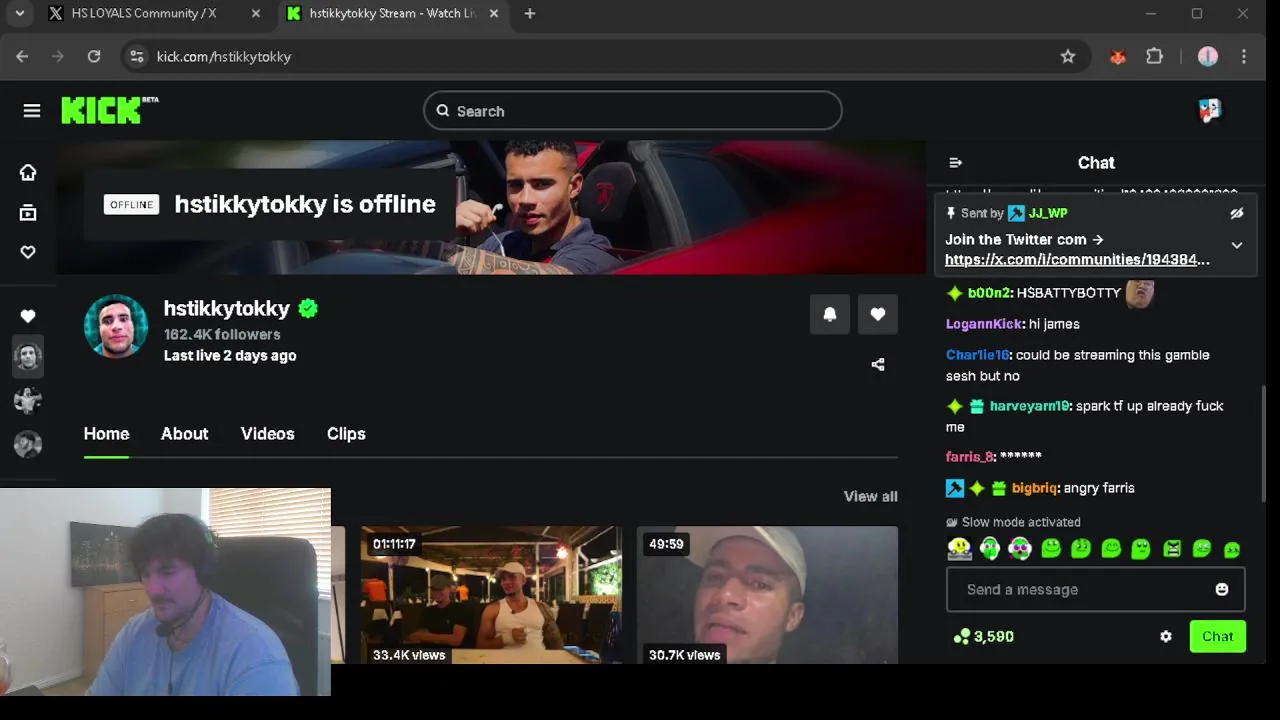Insert the last green emote in row
Viewport: 1280px width, 720px height.
[x=1232, y=549]
